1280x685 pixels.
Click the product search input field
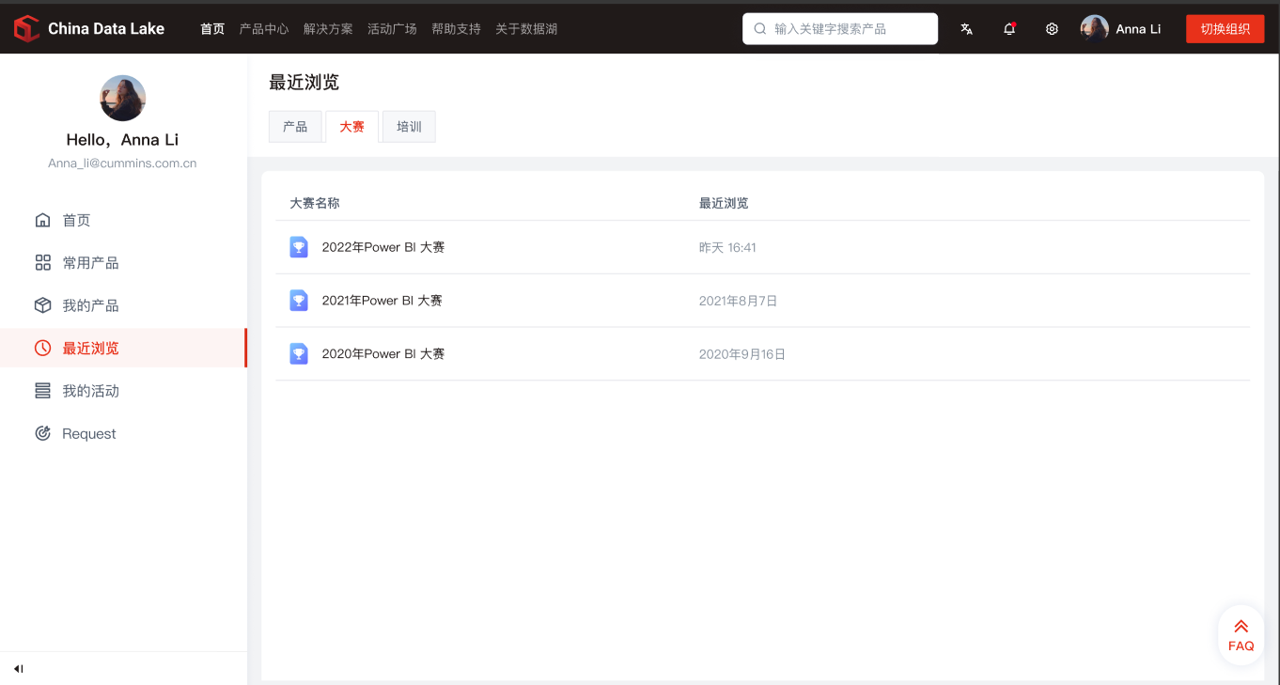point(850,29)
